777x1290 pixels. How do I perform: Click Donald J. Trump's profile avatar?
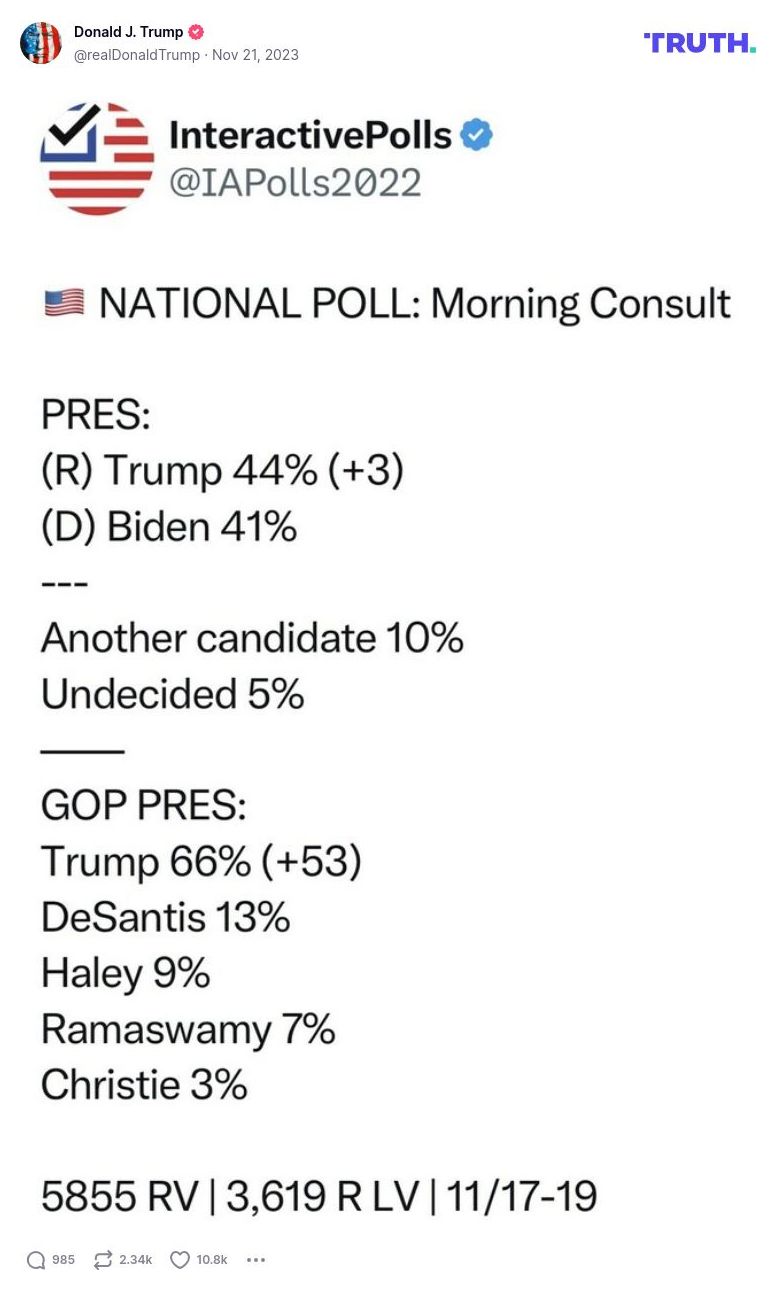[40, 43]
